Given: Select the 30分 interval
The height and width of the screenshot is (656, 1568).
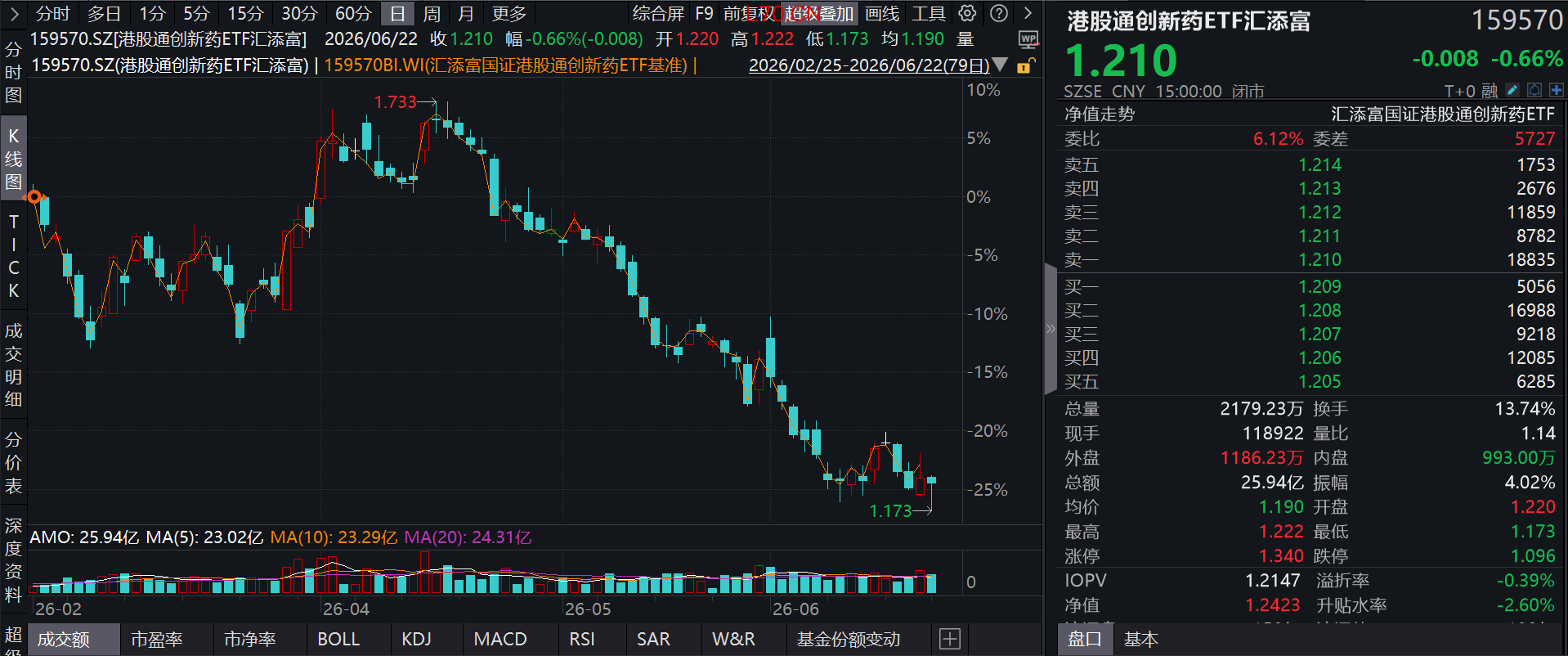Looking at the screenshot, I should click(x=299, y=13).
